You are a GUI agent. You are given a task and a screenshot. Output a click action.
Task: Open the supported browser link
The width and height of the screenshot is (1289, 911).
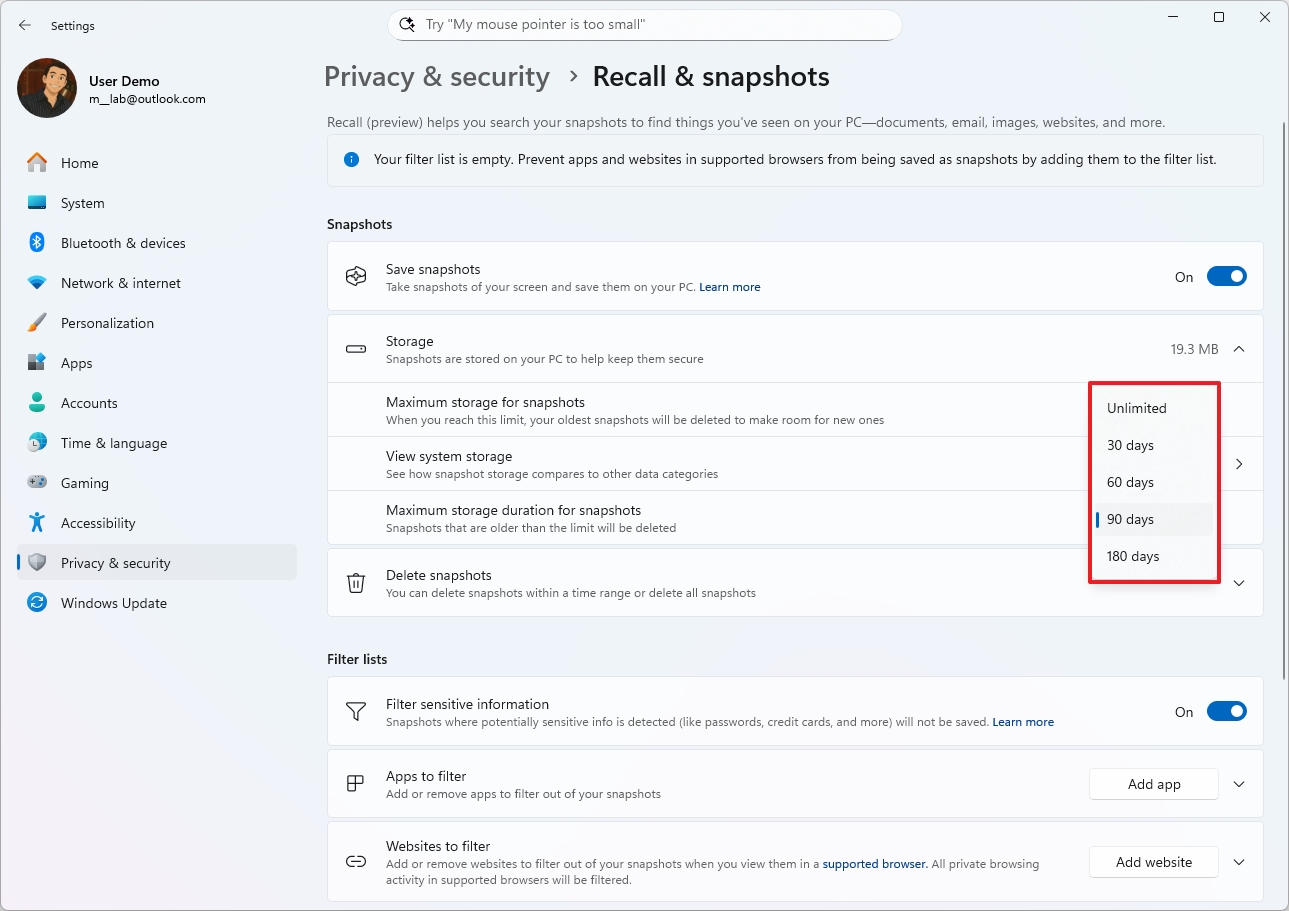pyautogui.click(x=874, y=863)
